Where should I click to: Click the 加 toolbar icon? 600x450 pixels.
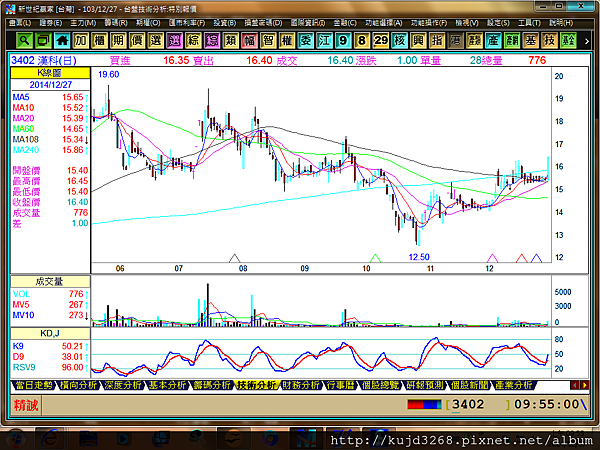point(81,40)
